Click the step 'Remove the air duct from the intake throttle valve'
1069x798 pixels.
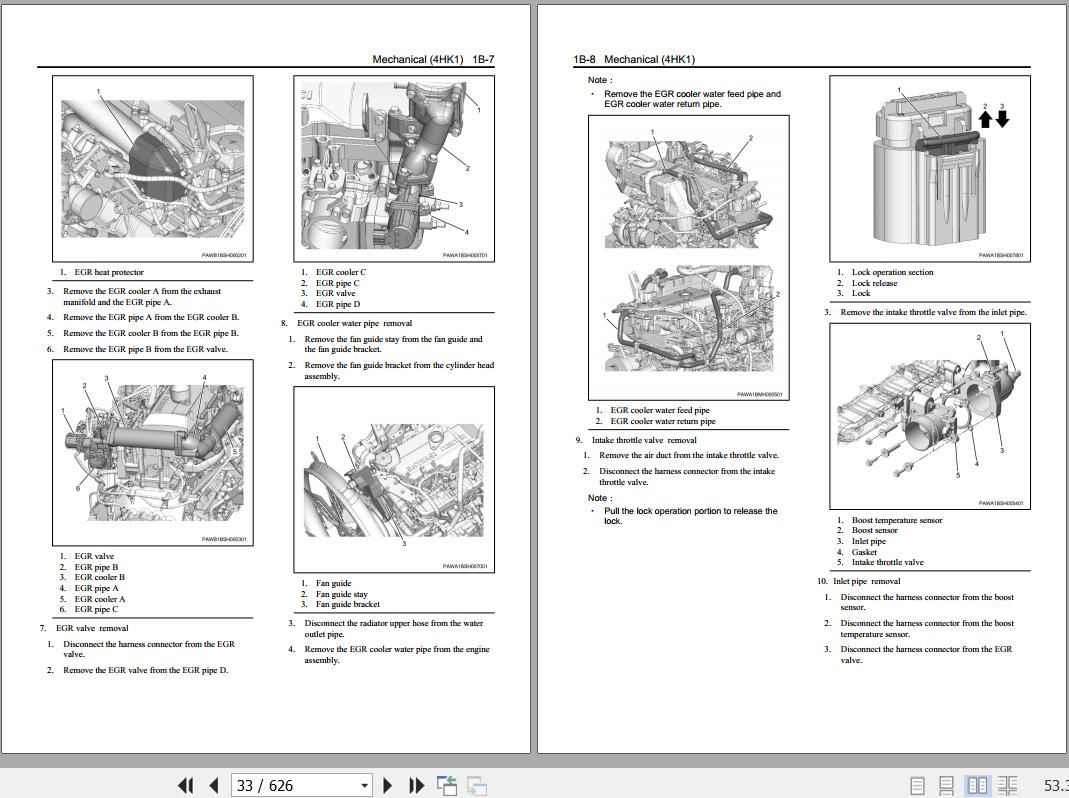pos(689,456)
